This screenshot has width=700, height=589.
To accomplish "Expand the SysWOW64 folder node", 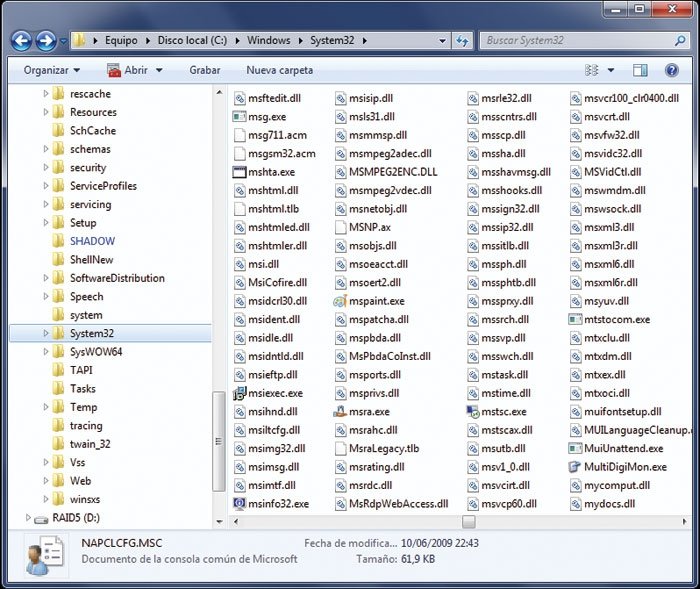I will (46, 351).
